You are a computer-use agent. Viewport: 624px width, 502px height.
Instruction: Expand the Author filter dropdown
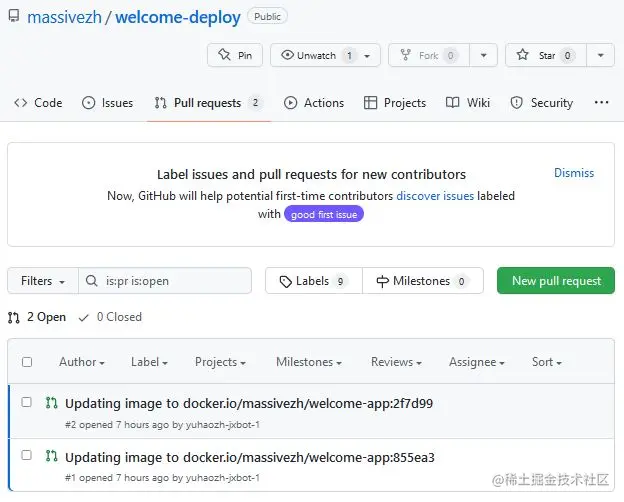(x=82, y=362)
